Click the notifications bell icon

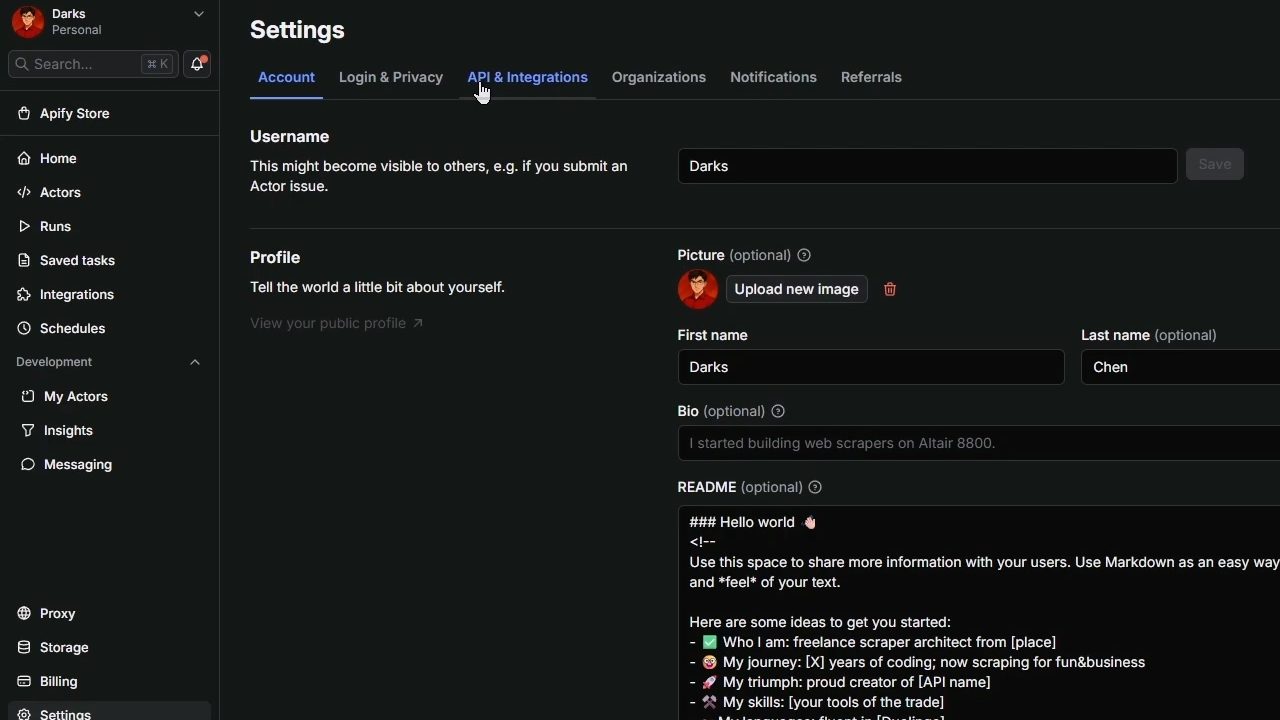[x=197, y=64]
